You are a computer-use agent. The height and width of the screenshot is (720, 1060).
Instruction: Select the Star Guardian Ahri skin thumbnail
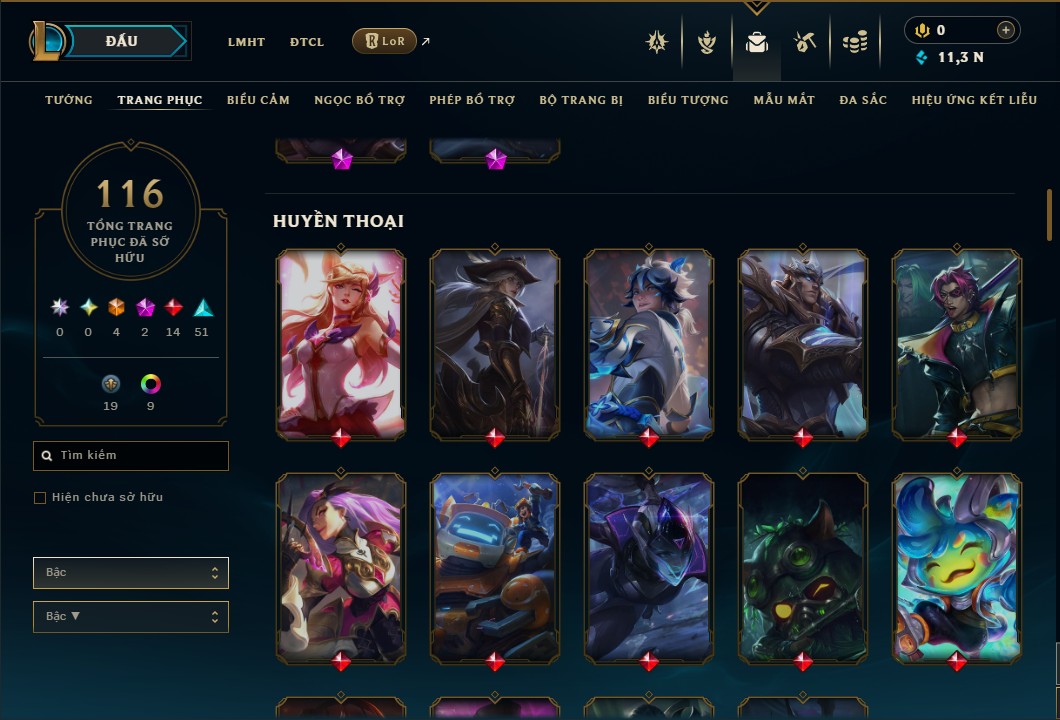pos(341,343)
